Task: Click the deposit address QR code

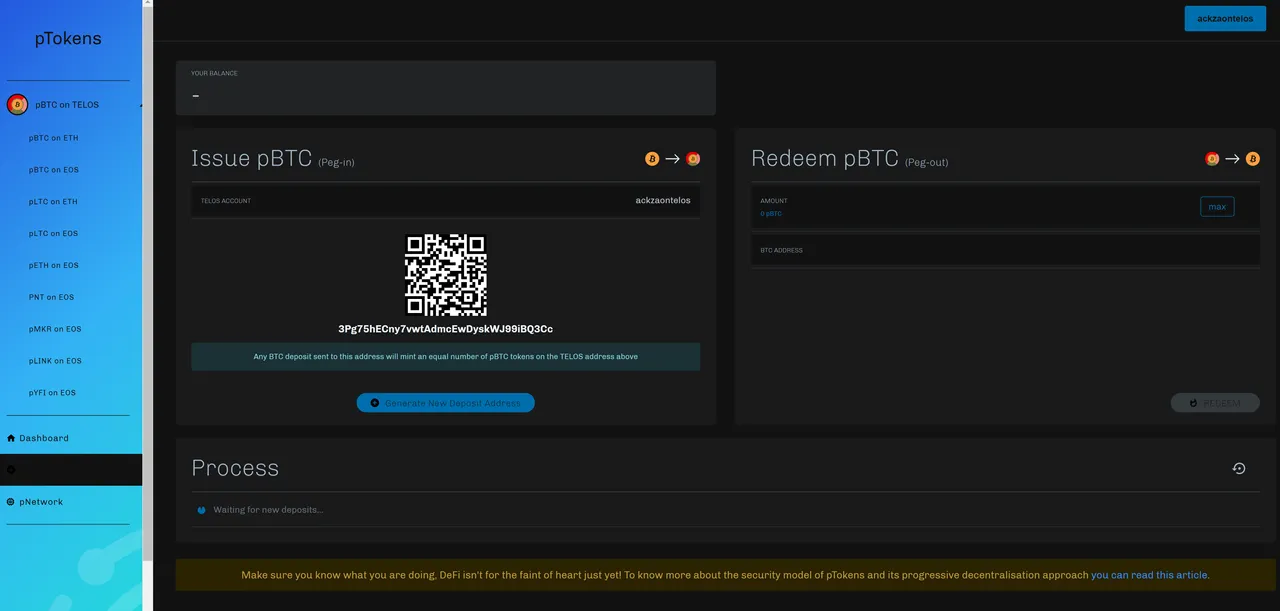Action: [446, 275]
